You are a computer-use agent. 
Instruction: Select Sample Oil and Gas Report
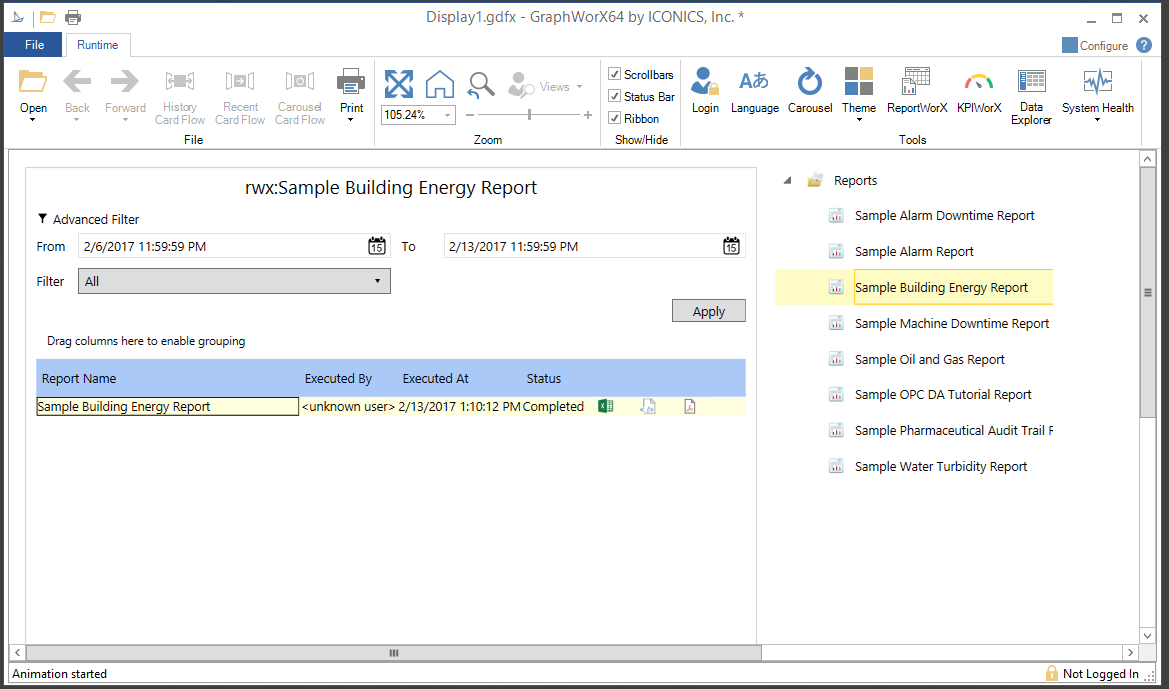click(x=929, y=359)
